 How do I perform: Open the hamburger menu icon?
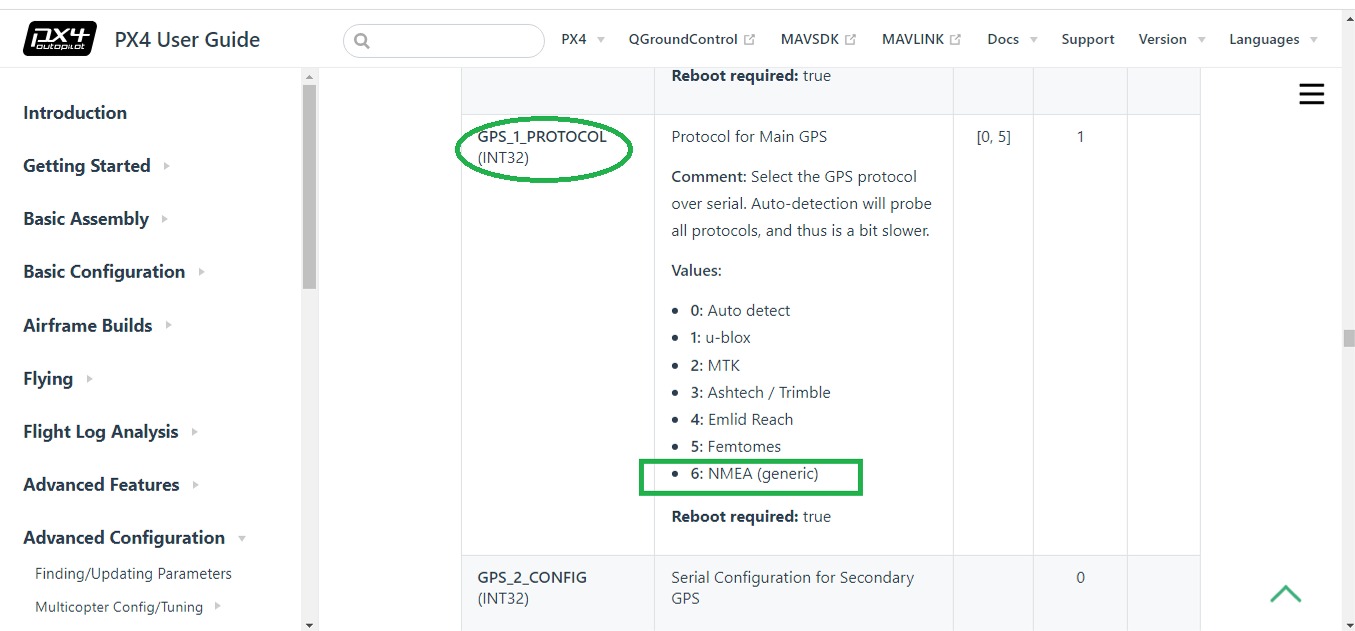click(x=1311, y=93)
